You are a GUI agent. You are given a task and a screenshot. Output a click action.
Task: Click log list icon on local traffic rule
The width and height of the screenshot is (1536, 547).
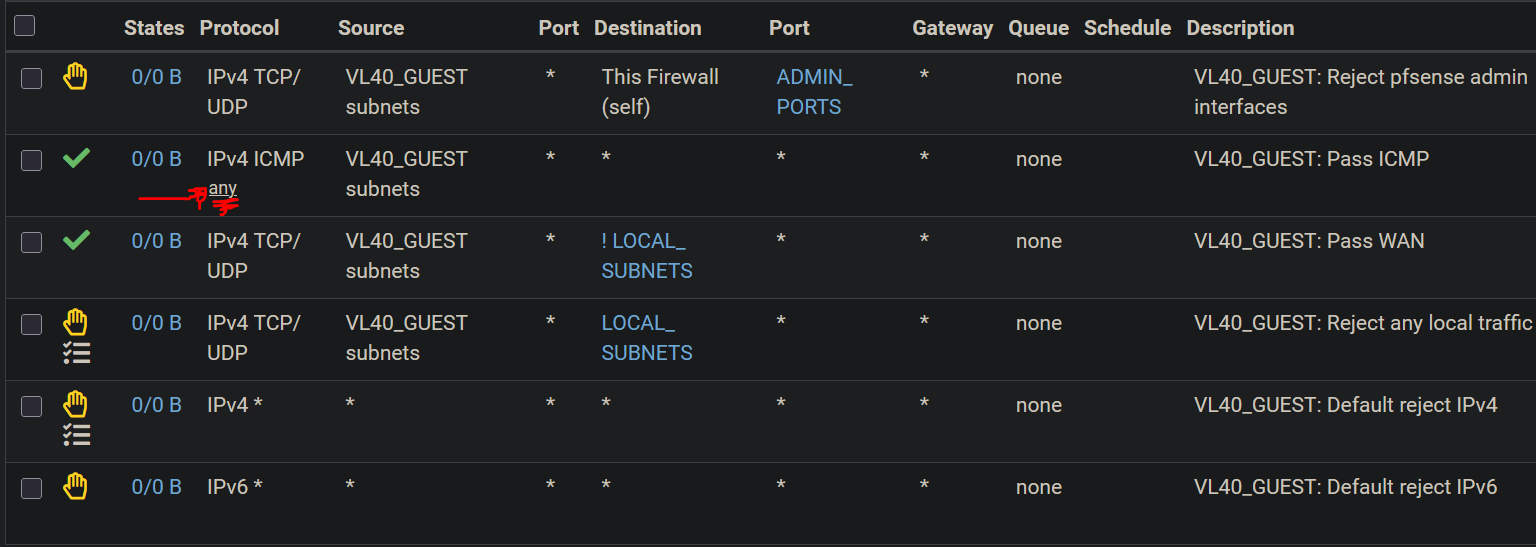pos(77,351)
